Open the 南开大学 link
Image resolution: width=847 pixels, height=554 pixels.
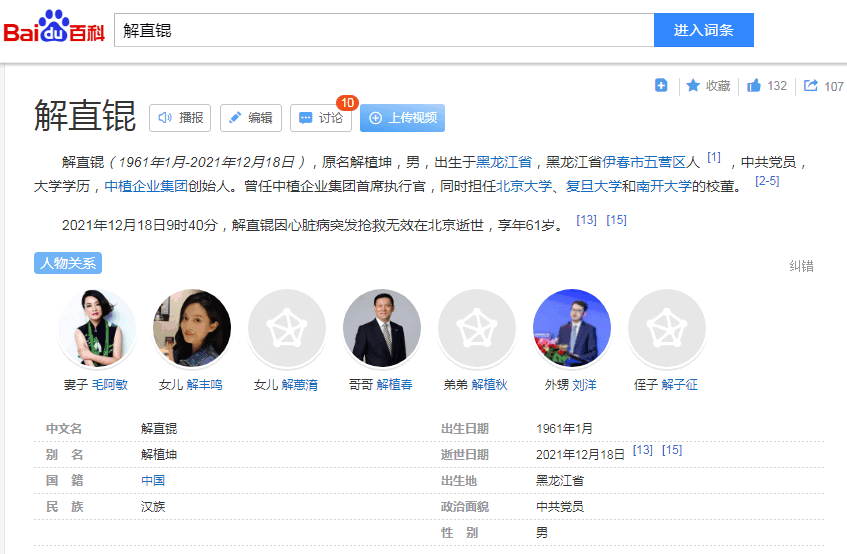(x=664, y=186)
